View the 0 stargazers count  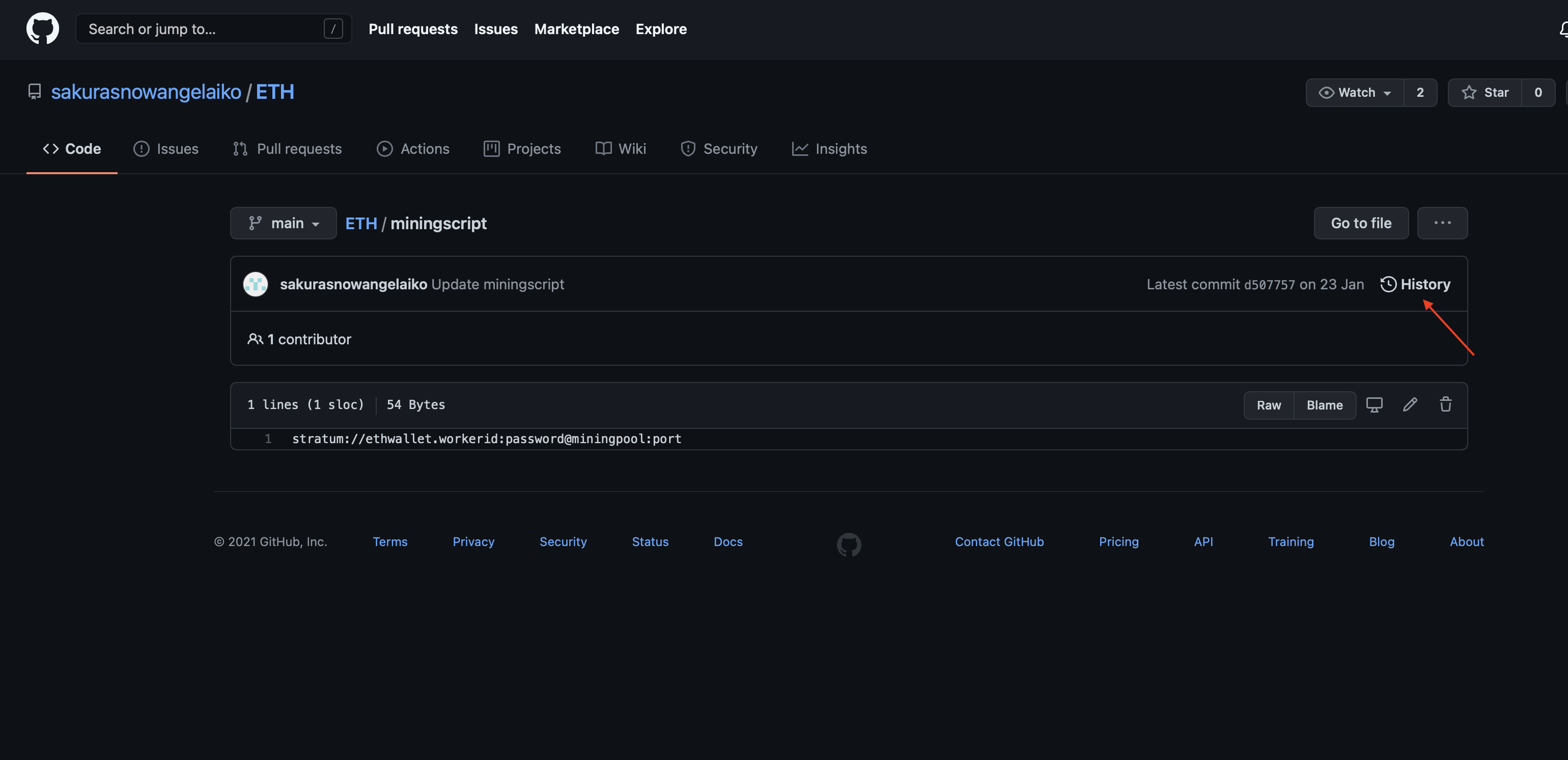(x=1538, y=93)
